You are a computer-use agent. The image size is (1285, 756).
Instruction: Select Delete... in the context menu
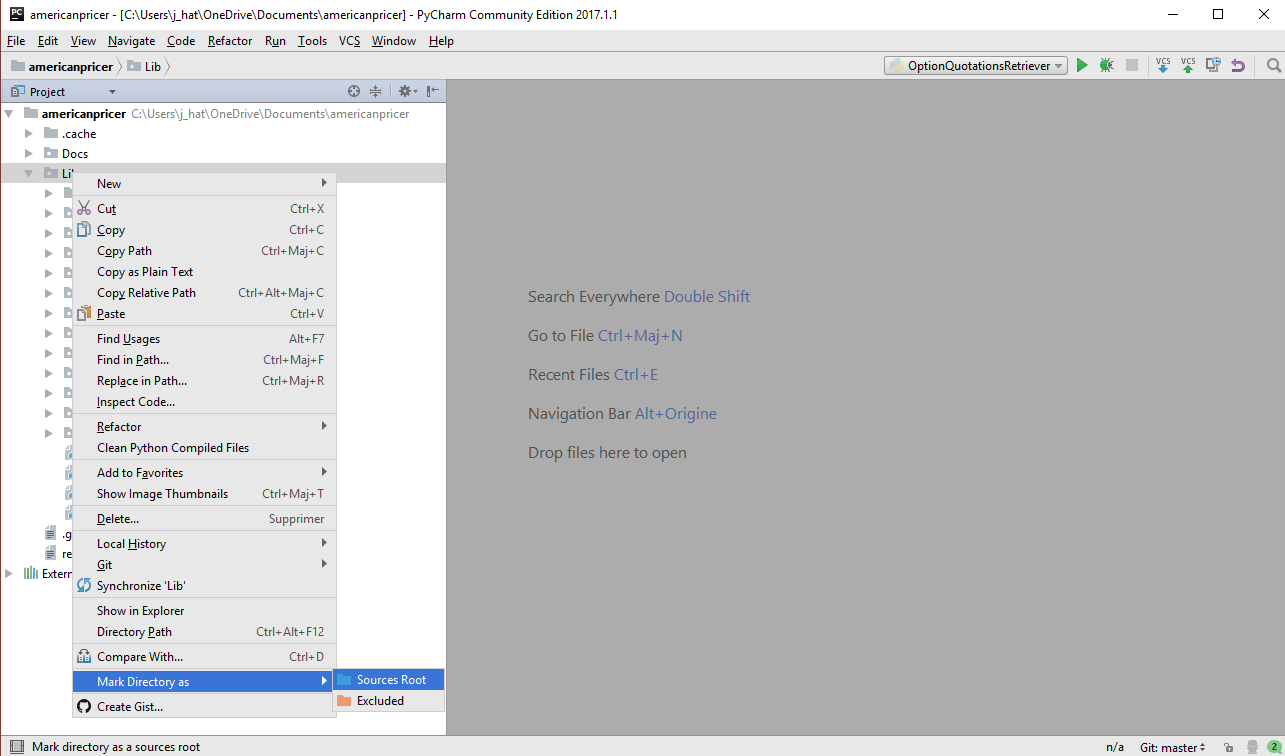click(204, 518)
